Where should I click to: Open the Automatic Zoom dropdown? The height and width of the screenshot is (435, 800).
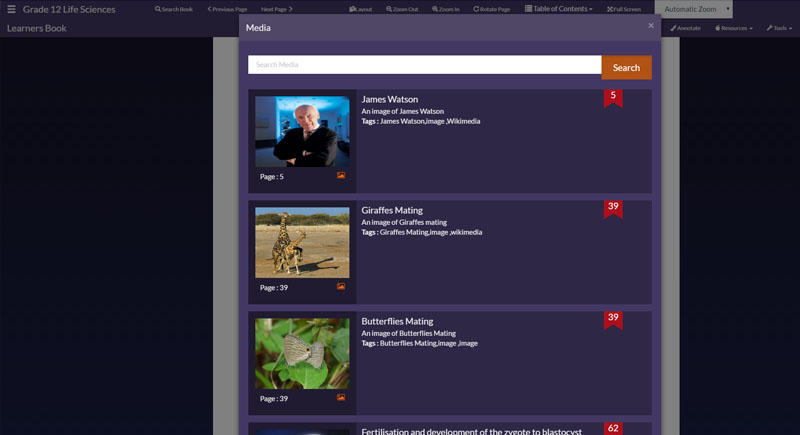(694, 9)
